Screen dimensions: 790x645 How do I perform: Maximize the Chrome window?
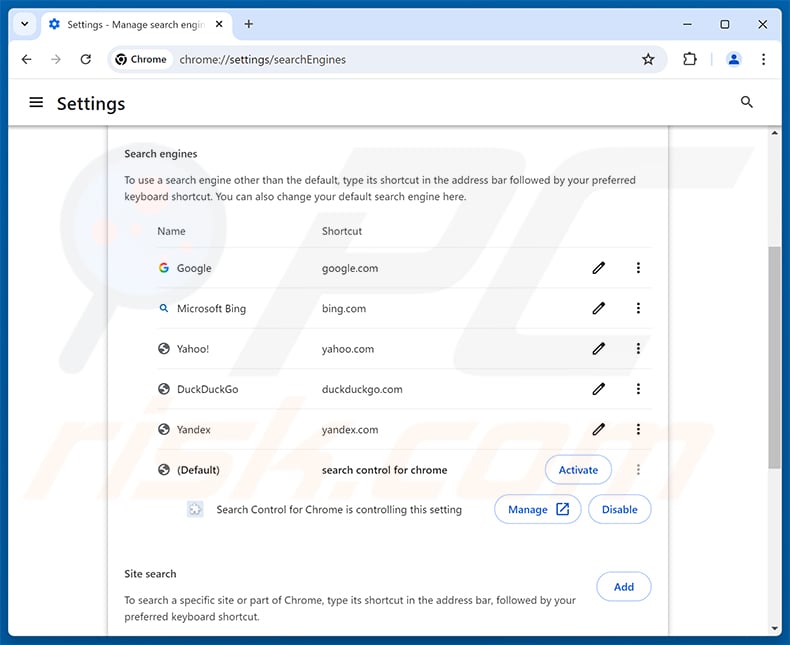[725, 24]
